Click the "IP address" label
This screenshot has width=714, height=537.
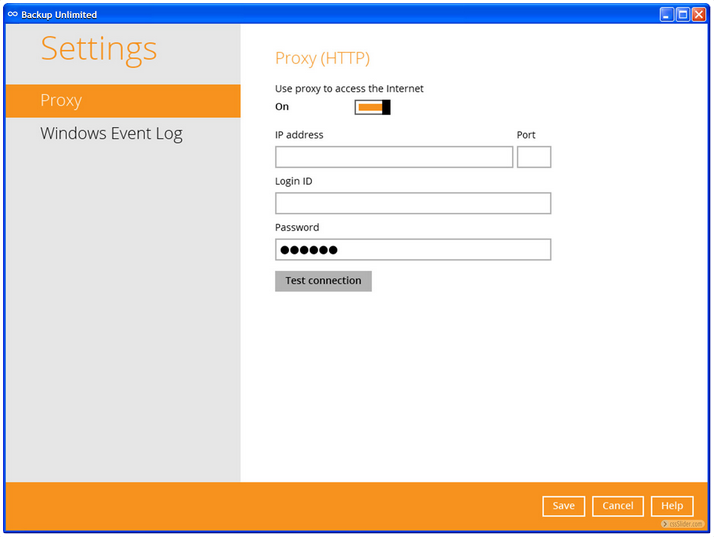pyautogui.click(x=299, y=135)
